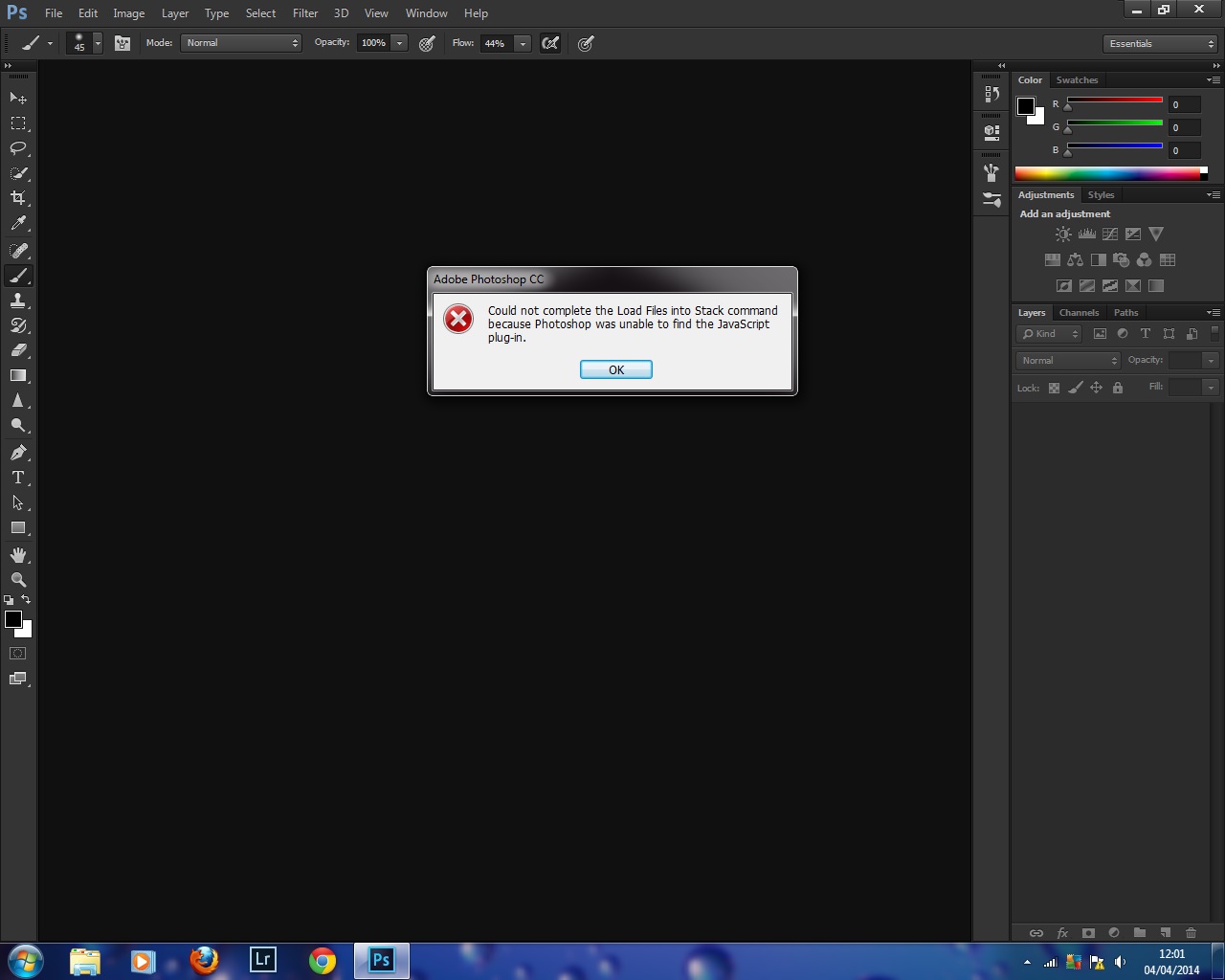Image resolution: width=1225 pixels, height=980 pixels.
Task: Select the Quick Selection tool
Action: tap(18, 173)
